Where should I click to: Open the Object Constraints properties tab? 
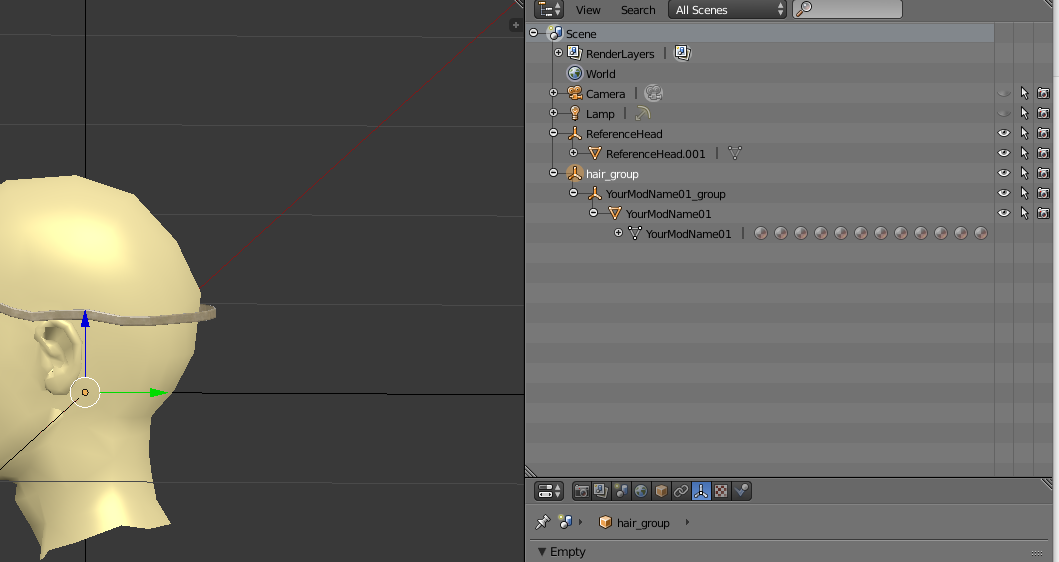tap(681, 491)
